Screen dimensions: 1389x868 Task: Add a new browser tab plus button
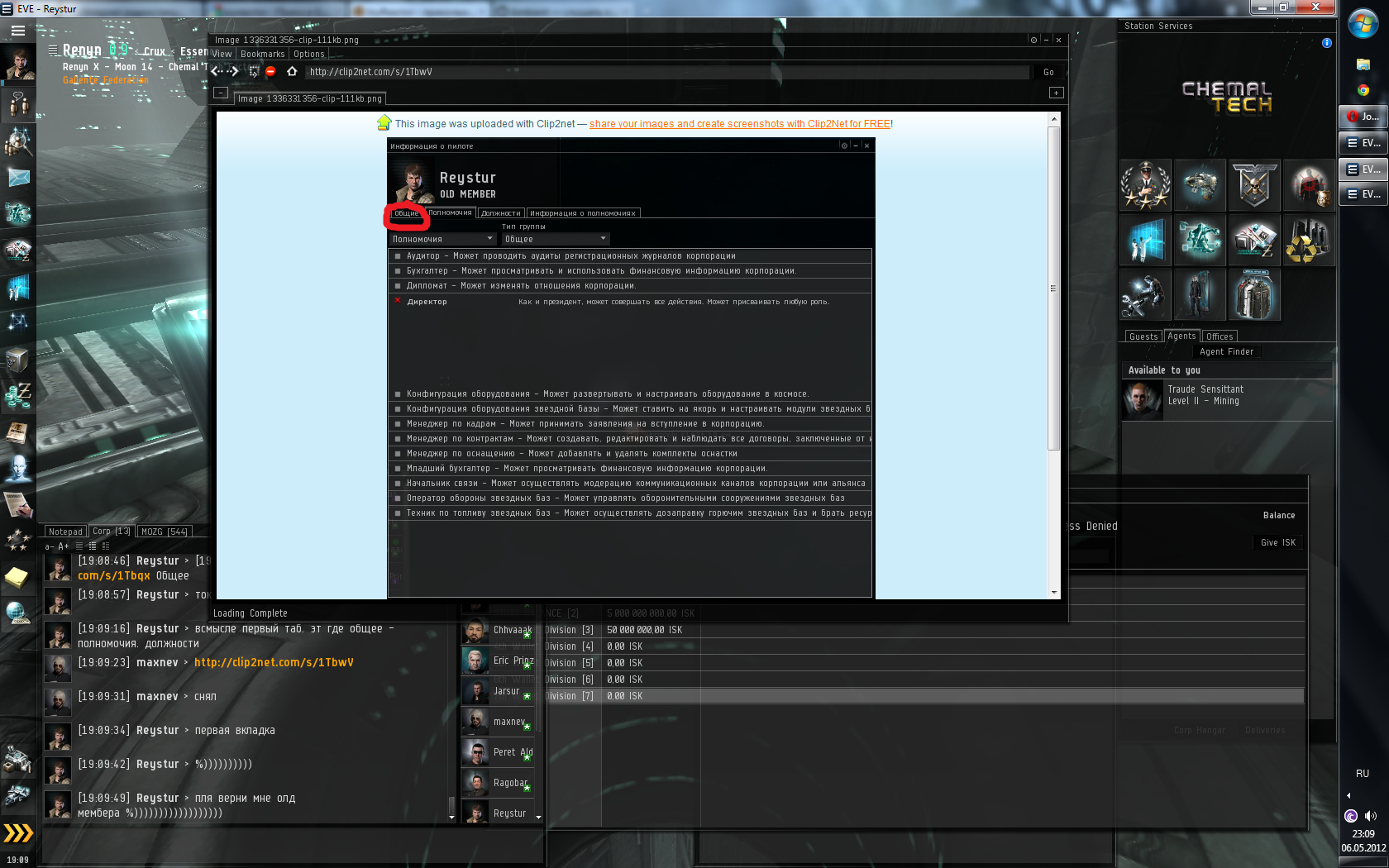[x=1056, y=93]
